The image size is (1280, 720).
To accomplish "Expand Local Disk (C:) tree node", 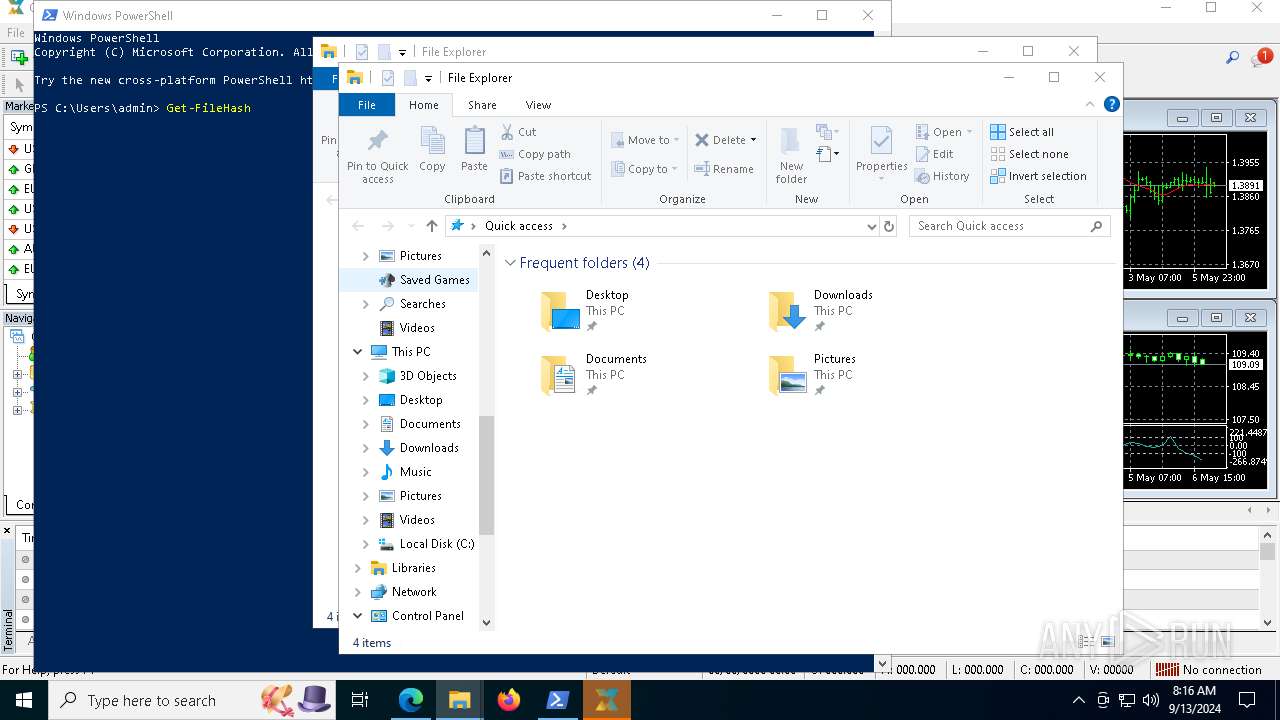I will coord(365,544).
